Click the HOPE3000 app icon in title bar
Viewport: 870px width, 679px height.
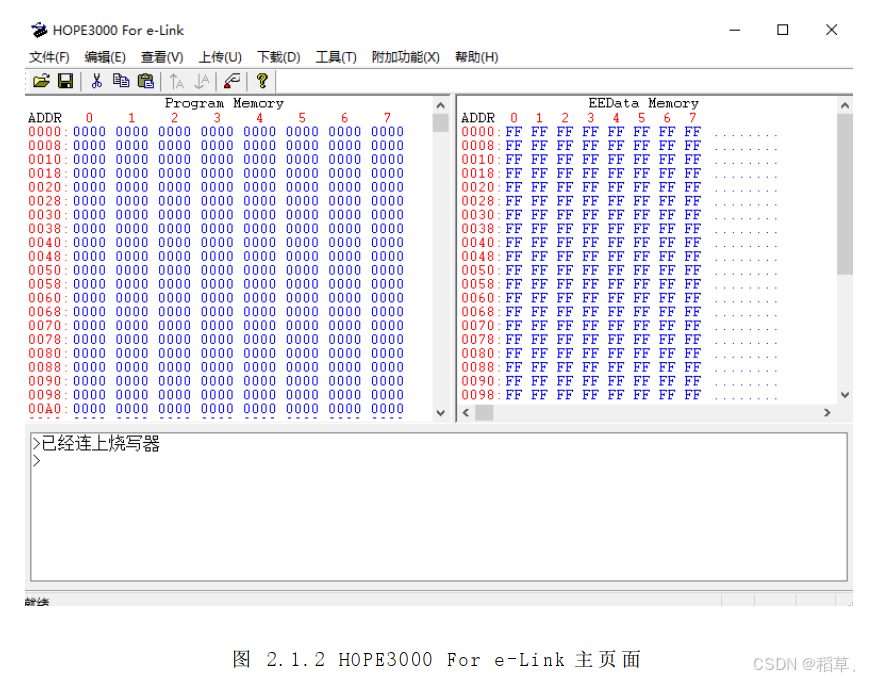tap(39, 30)
